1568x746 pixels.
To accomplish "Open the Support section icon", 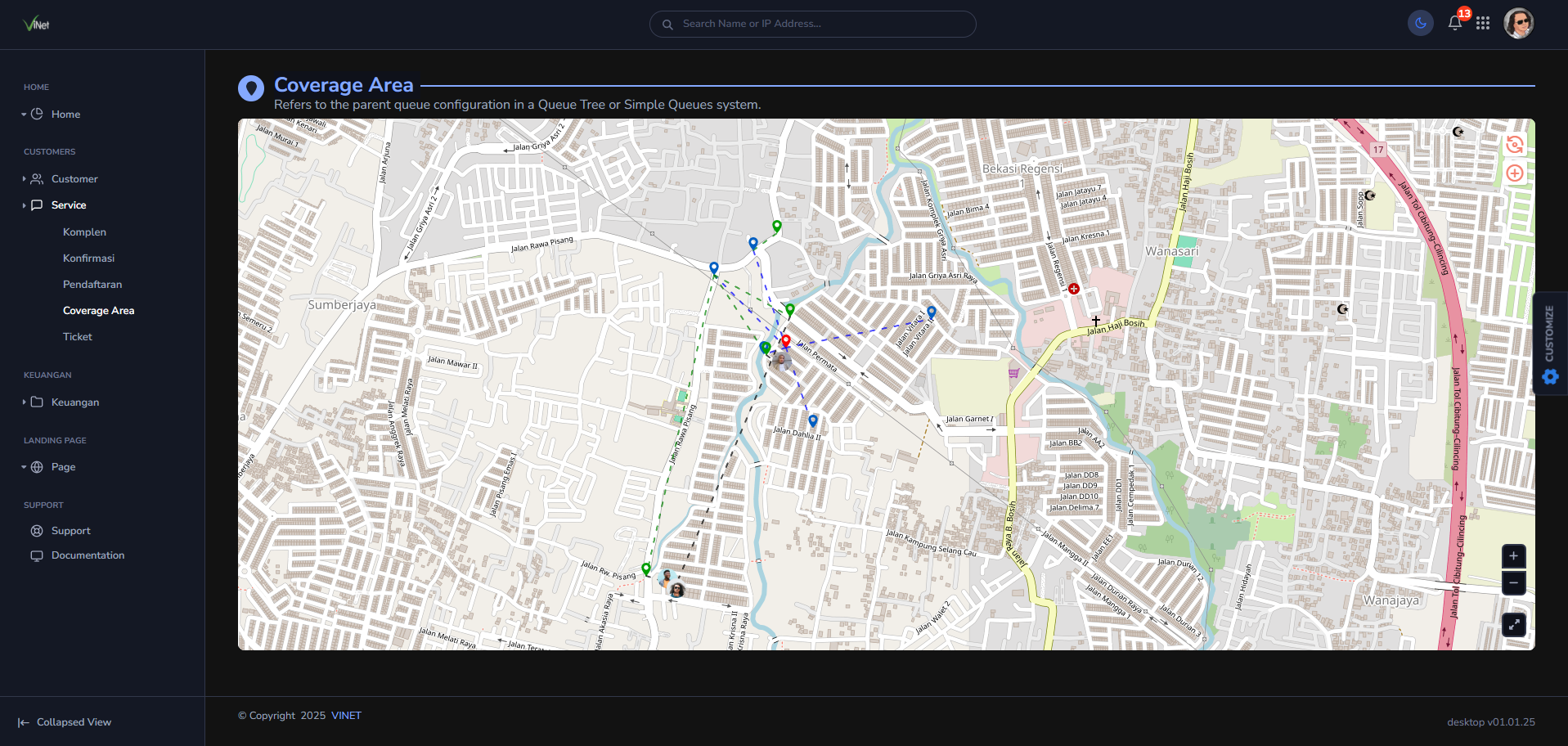I will coord(37,531).
